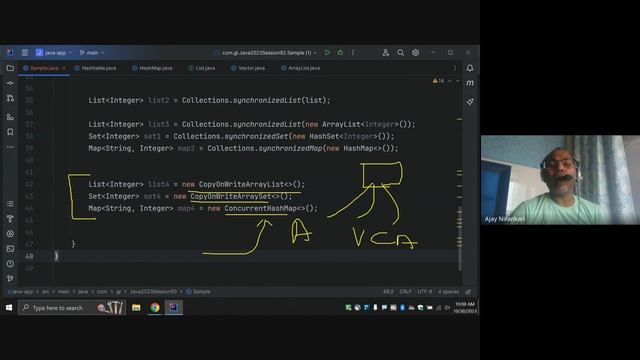Open more run actions menu
Image resolution: width=640 pixels, height=360 pixels.
click(x=353, y=53)
